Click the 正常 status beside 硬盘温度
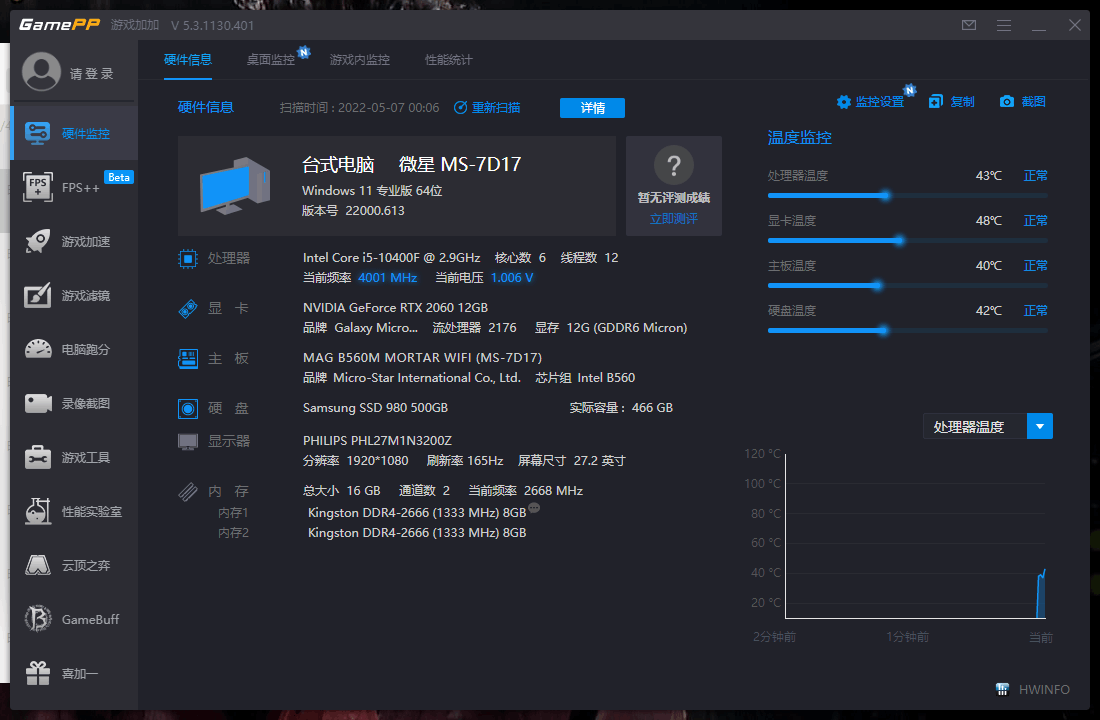1100x720 pixels. [x=1035, y=310]
